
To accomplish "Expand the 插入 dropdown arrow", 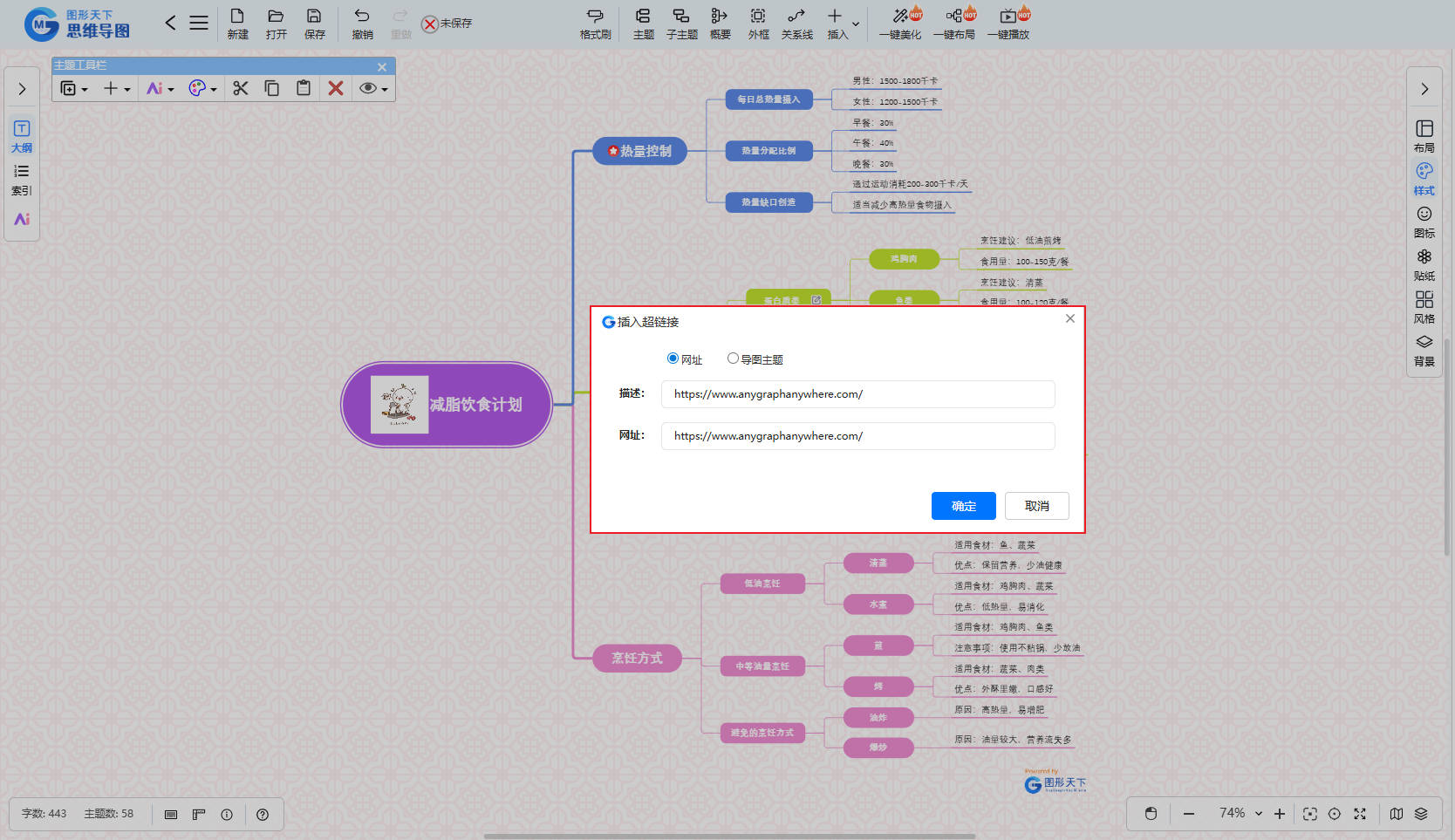I will pyautogui.click(x=856, y=24).
